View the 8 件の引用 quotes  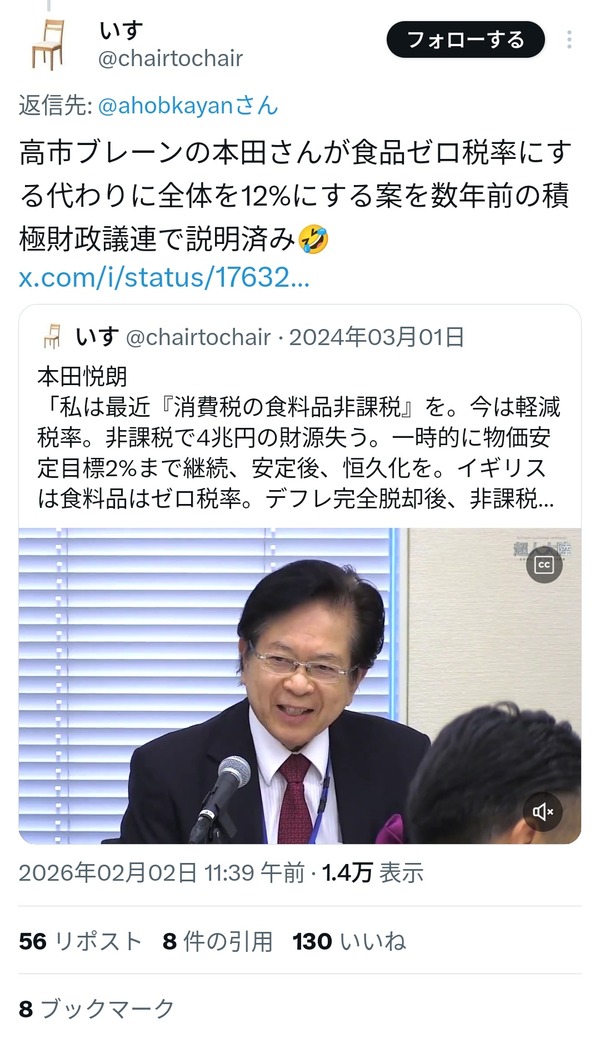tap(217, 941)
